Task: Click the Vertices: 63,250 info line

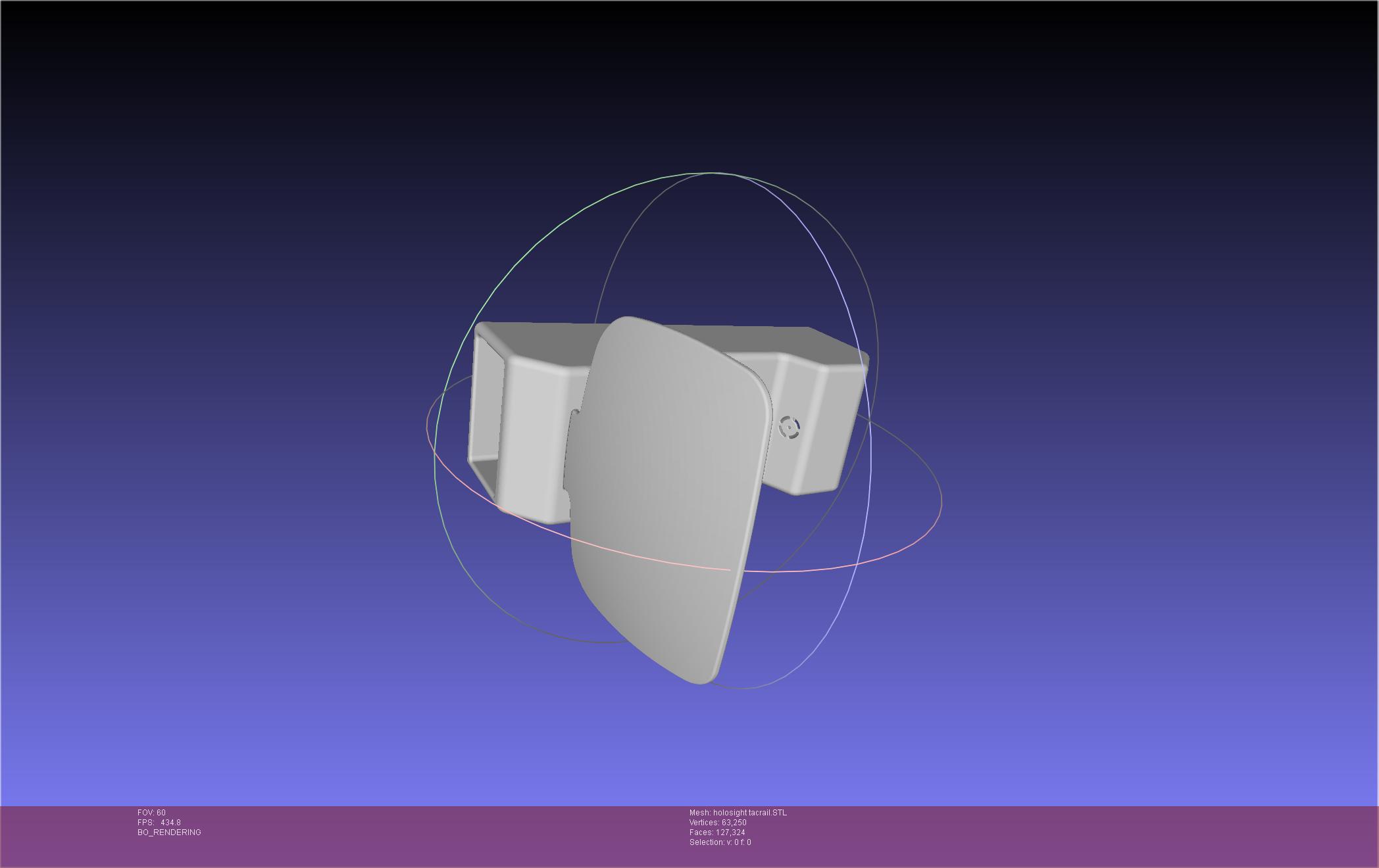Action: pyautogui.click(x=718, y=823)
